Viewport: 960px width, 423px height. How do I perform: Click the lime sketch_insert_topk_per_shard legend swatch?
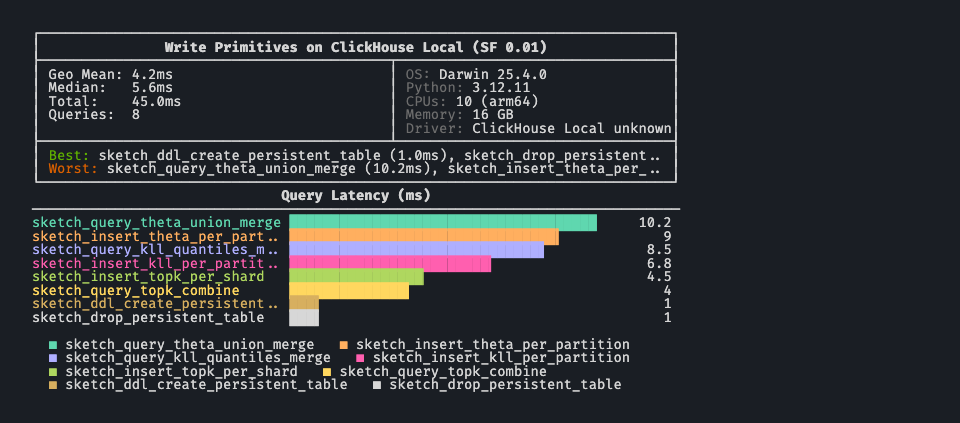coord(53,372)
